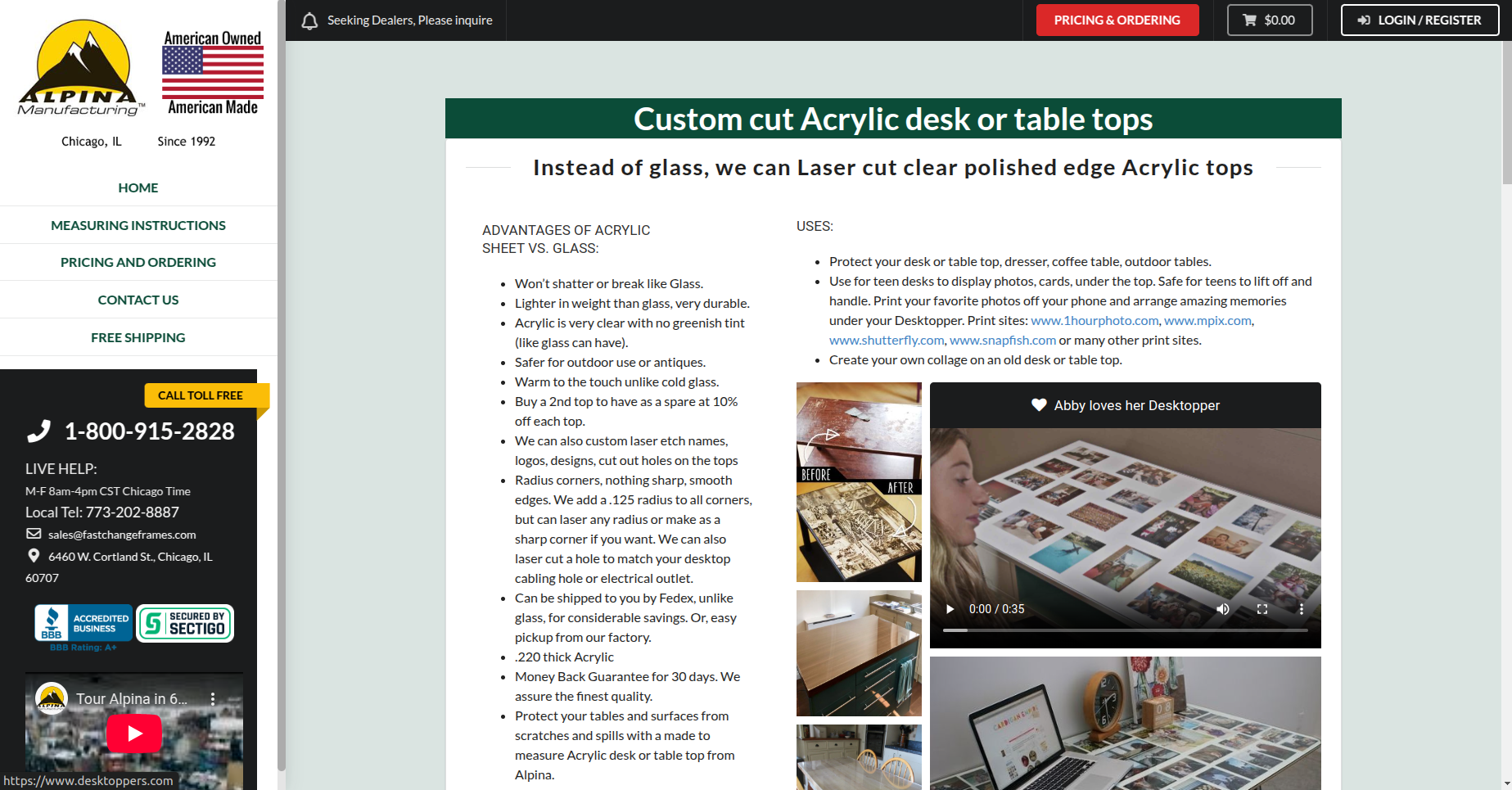1512x790 pixels.
Task: Open YouTube embed more-options menu
Action: pyautogui.click(x=213, y=699)
